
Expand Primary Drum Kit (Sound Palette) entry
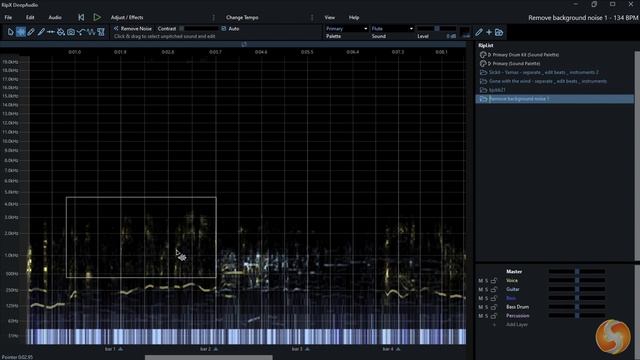[489, 55]
